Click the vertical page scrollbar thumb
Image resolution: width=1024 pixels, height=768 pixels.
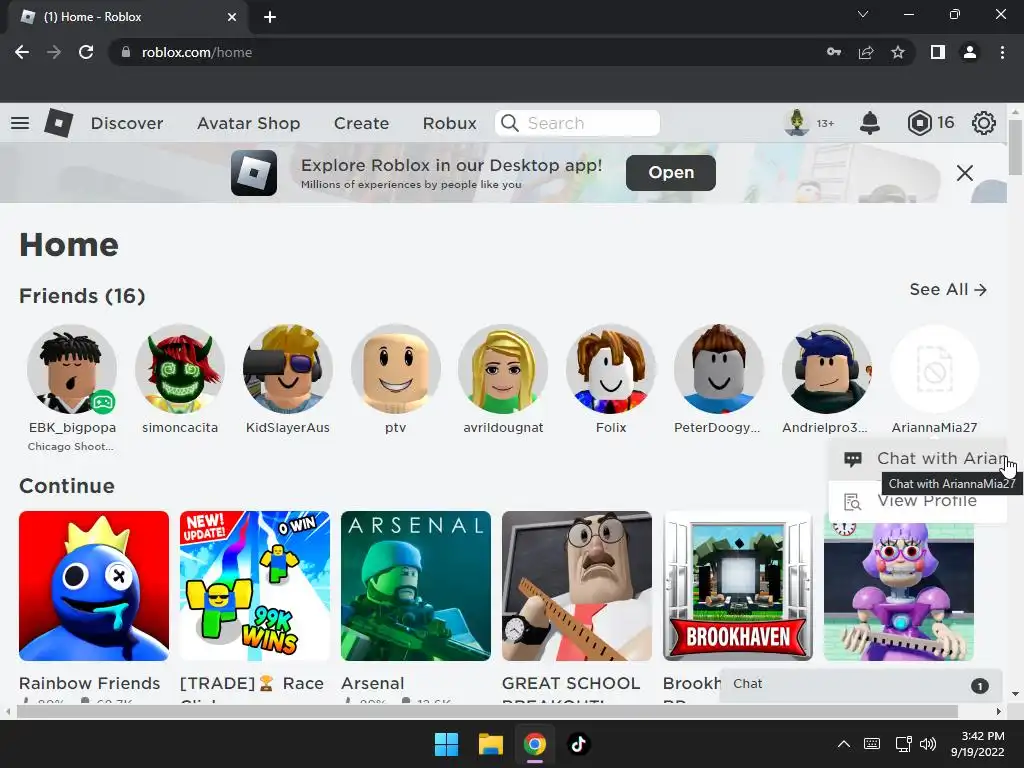pyautogui.click(x=1015, y=147)
